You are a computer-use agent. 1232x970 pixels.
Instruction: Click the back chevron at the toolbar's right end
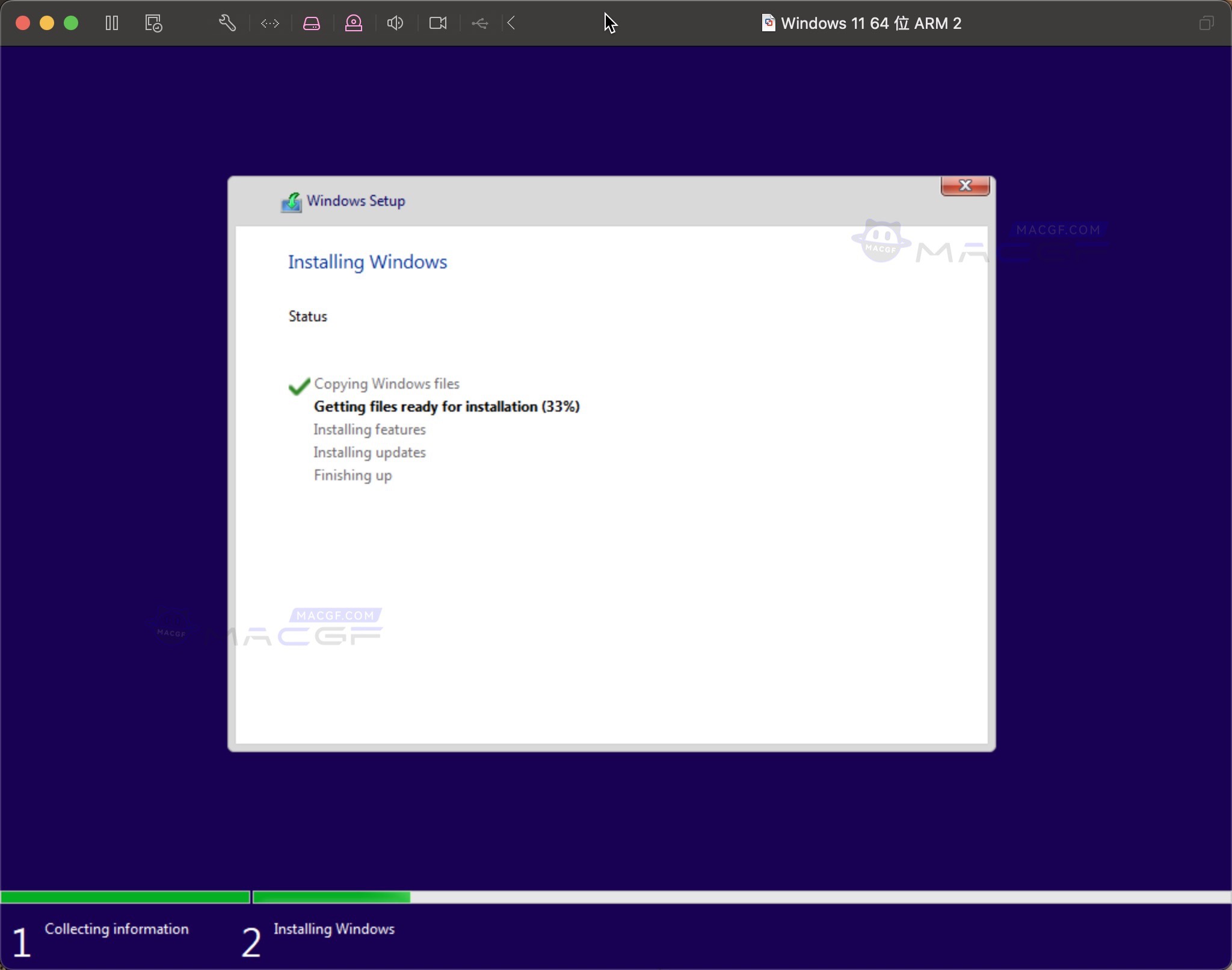510,23
